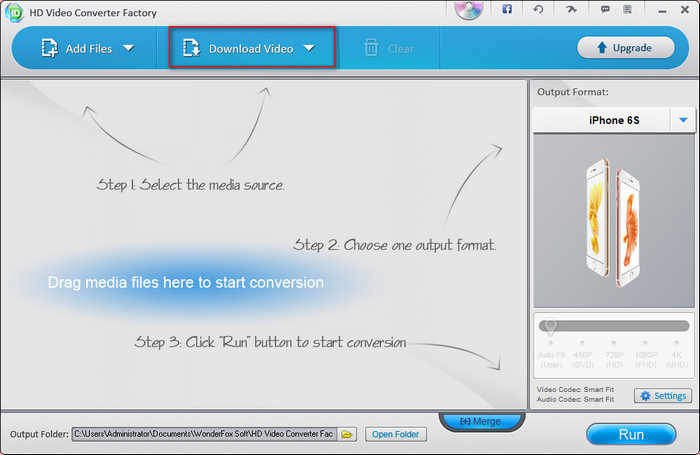Screen dimensions: 700x455
Task: Click the 'Drag media files here' area
Action: pyautogui.click(x=186, y=282)
